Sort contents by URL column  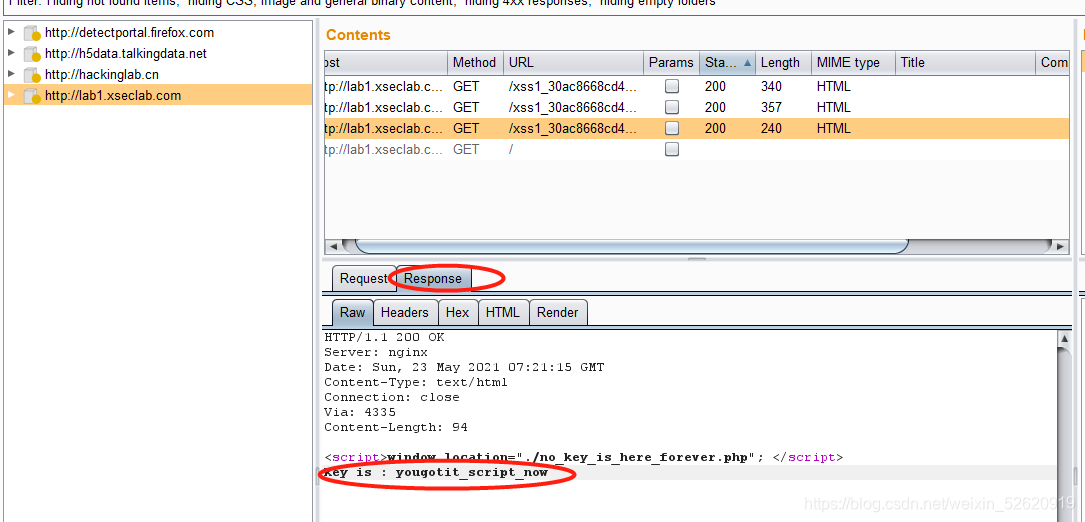pos(574,62)
